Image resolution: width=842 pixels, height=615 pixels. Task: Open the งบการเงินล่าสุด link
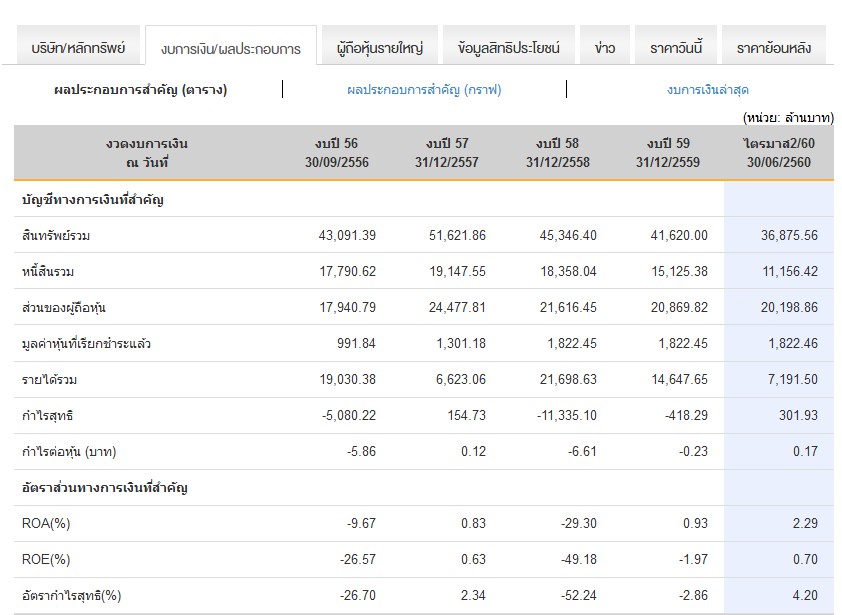708,90
